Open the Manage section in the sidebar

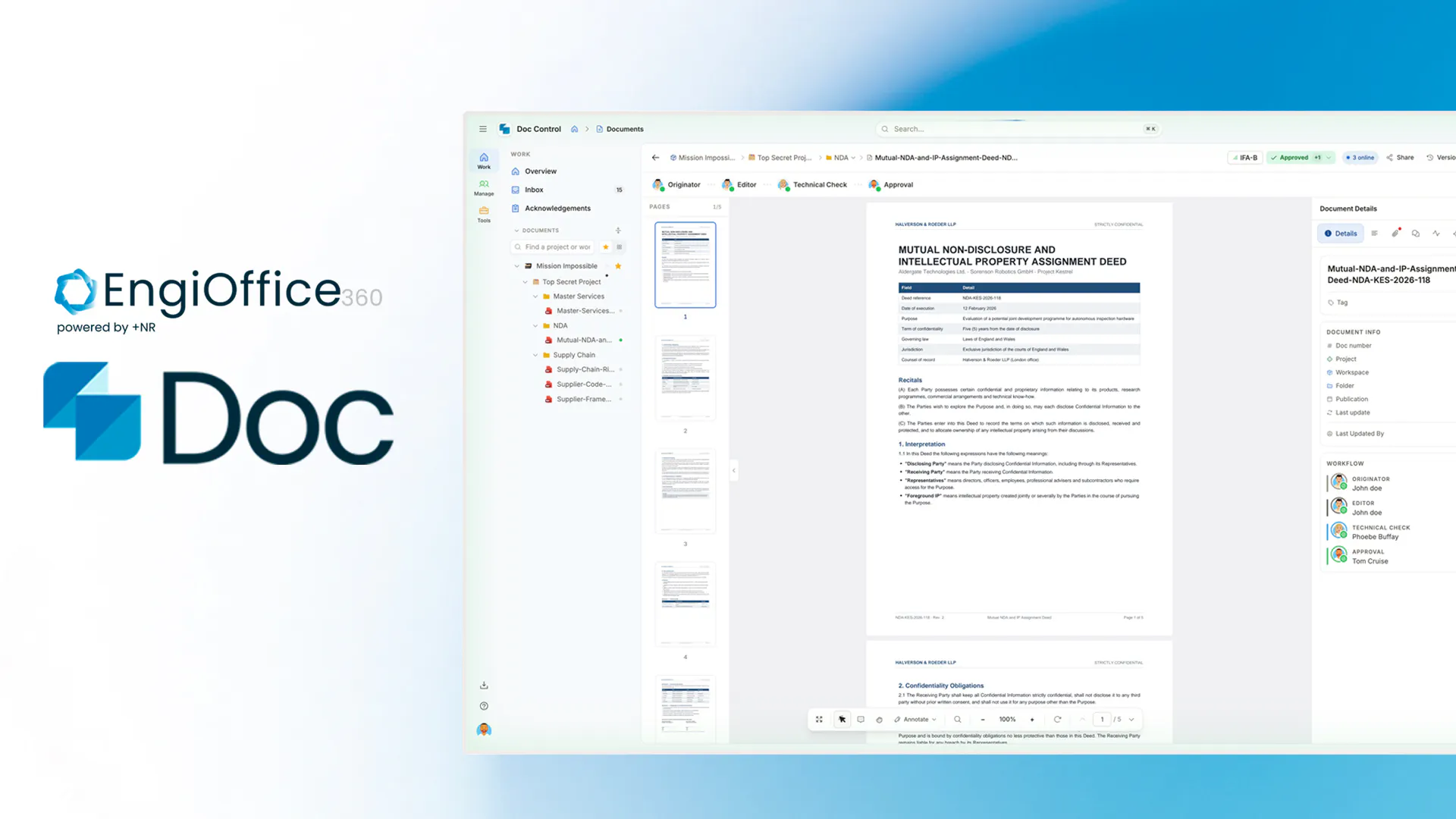484,187
